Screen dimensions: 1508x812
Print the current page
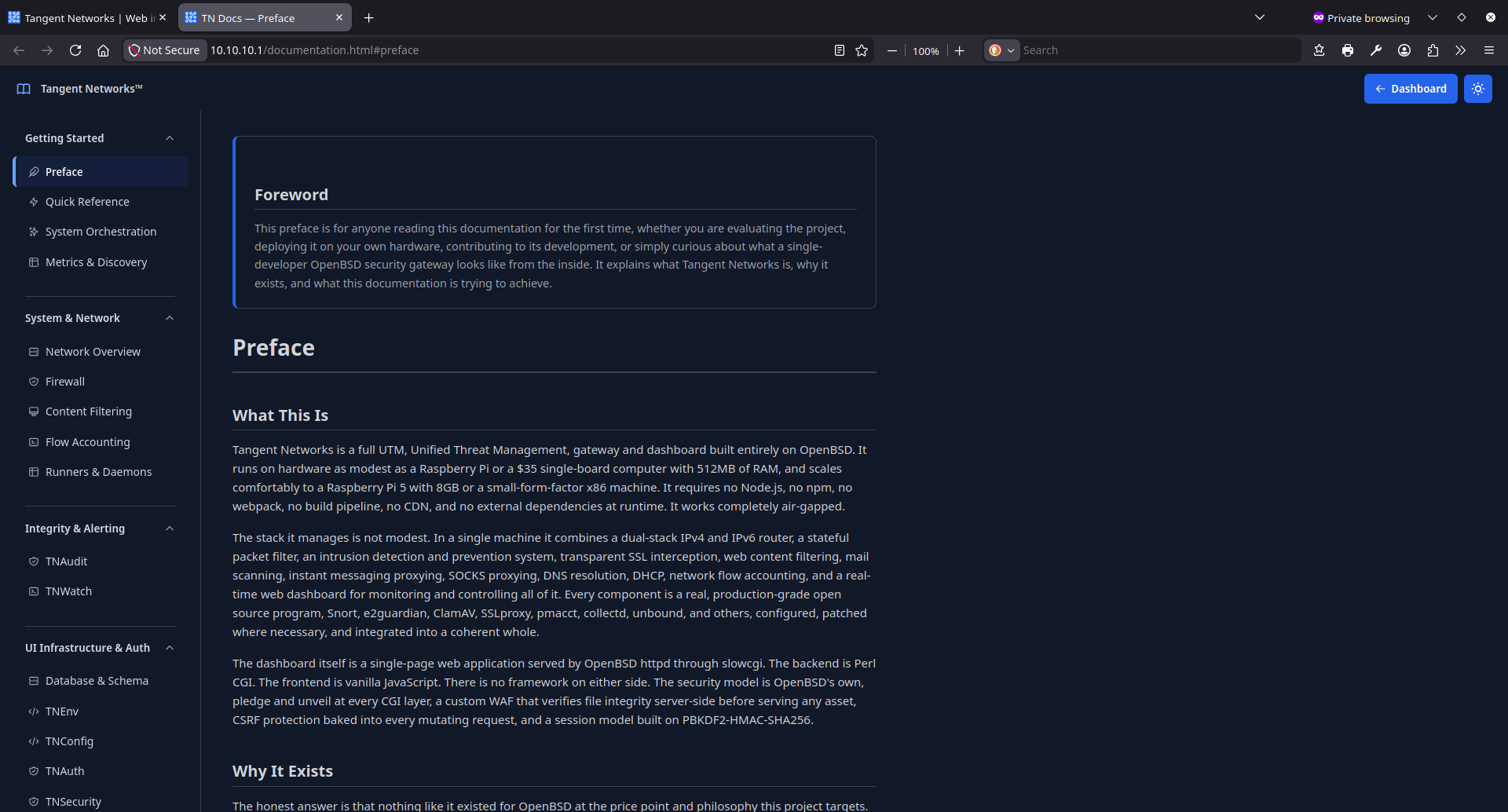tap(1348, 49)
